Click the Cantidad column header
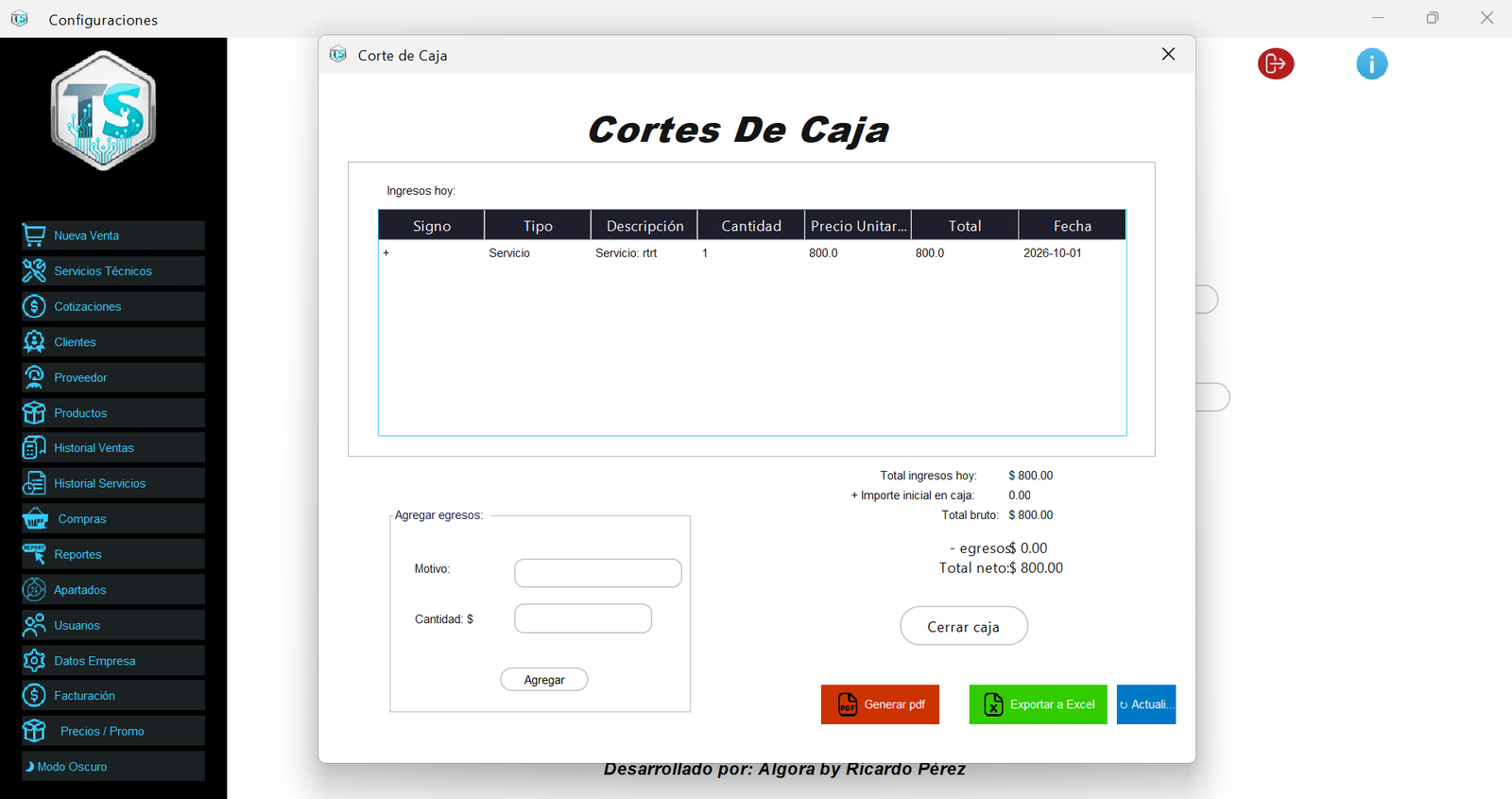Image resolution: width=1512 pixels, height=799 pixels. tap(751, 226)
